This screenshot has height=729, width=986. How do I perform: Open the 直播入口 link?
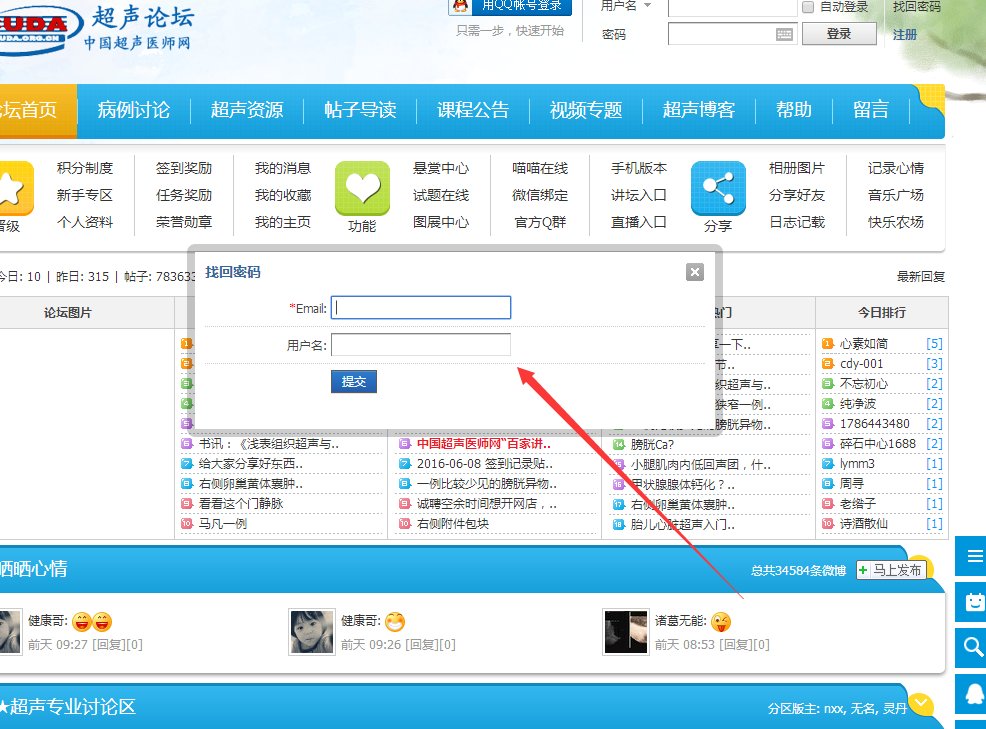pos(639,222)
